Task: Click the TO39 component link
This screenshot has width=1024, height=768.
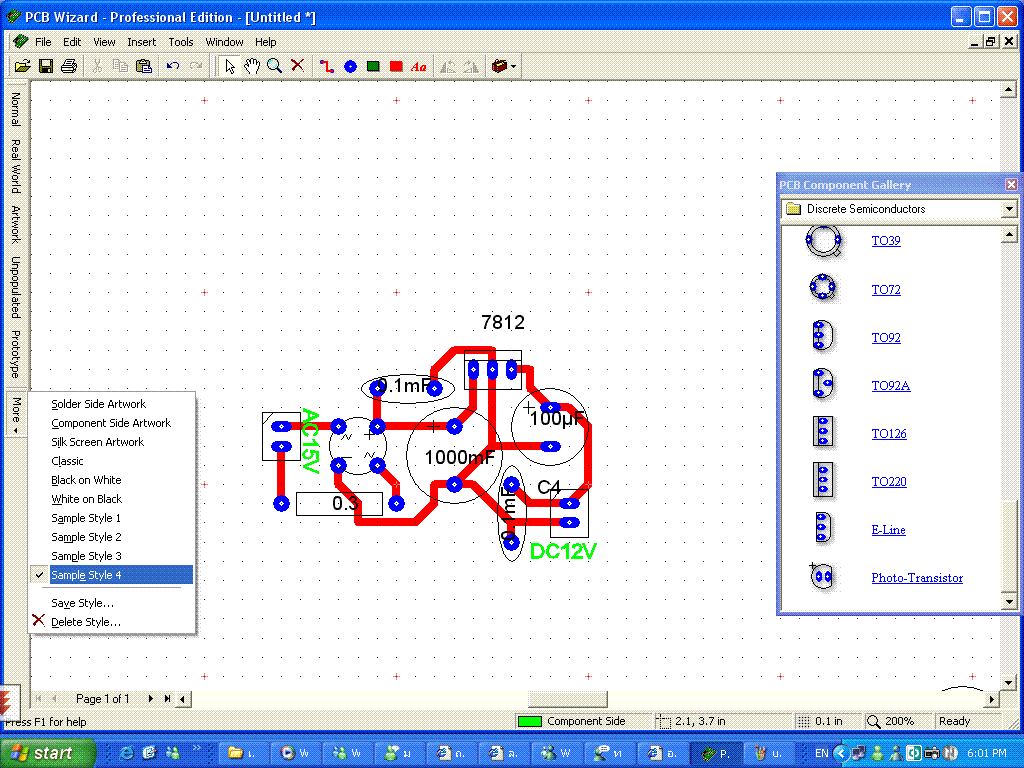Action: click(x=886, y=240)
